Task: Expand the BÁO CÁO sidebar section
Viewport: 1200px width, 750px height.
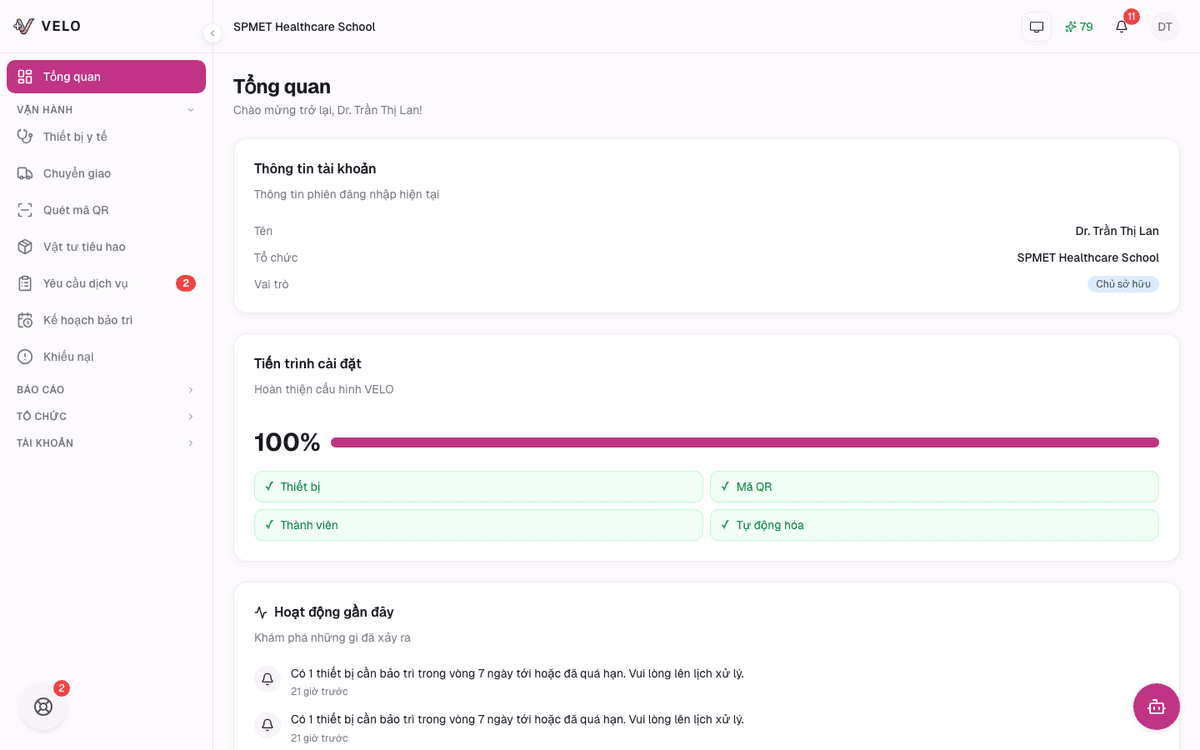Action: pyautogui.click(x=106, y=390)
